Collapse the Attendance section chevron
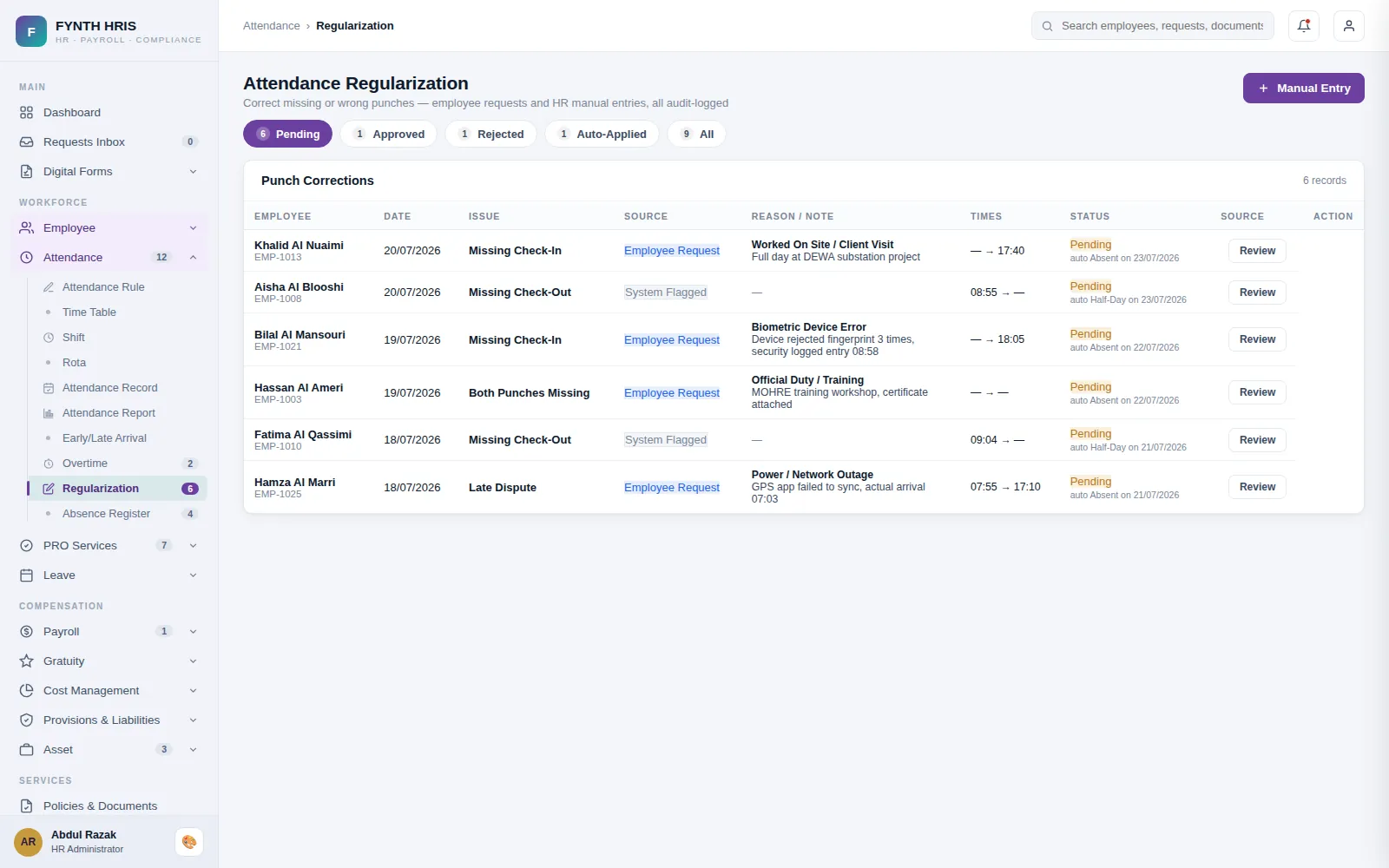This screenshot has height=868, width=1389. (x=193, y=258)
